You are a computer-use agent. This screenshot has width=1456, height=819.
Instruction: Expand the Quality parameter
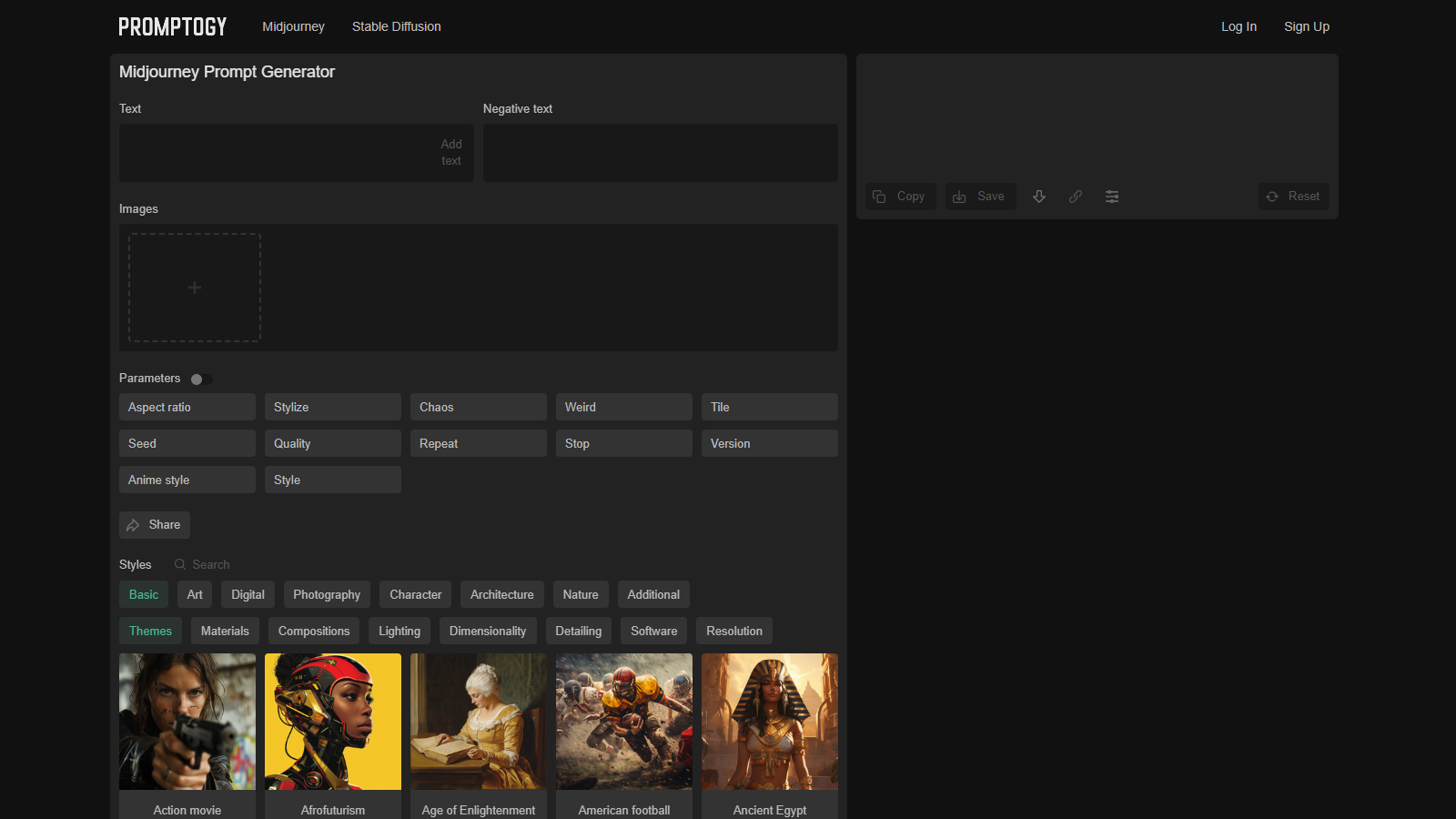coord(332,443)
